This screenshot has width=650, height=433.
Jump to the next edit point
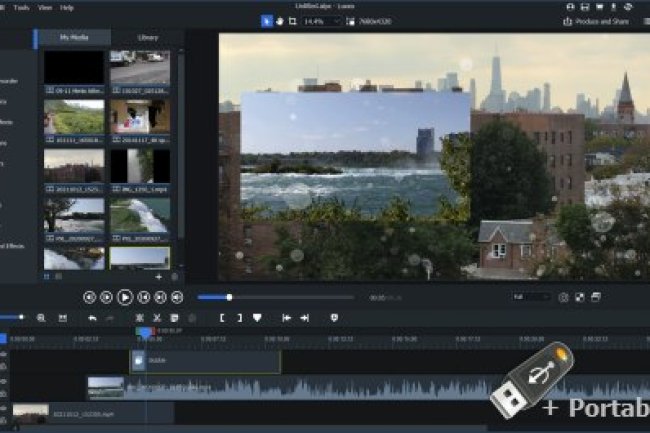coord(305,318)
